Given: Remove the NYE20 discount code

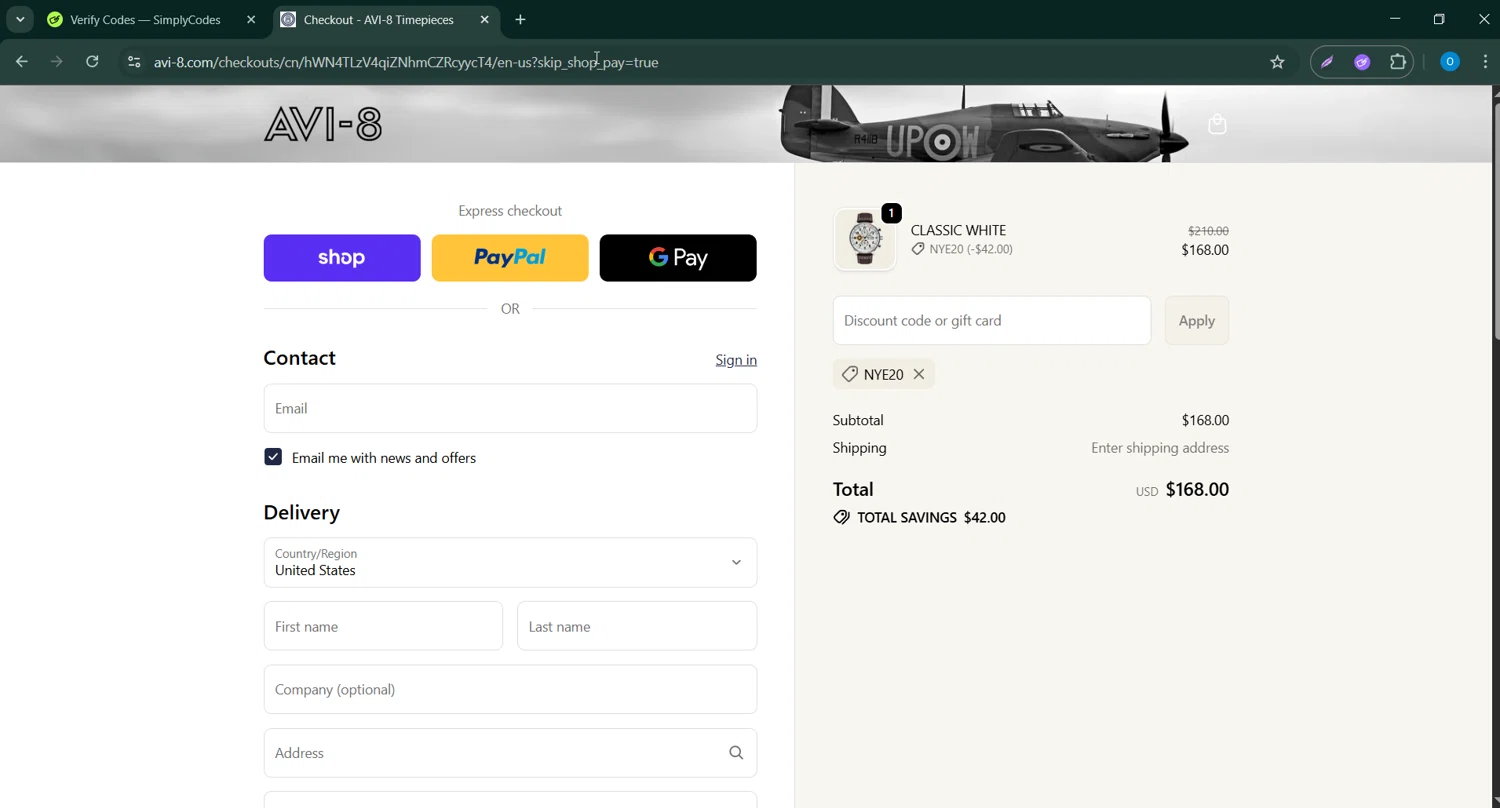Looking at the screenshot, I should point(919,374).
